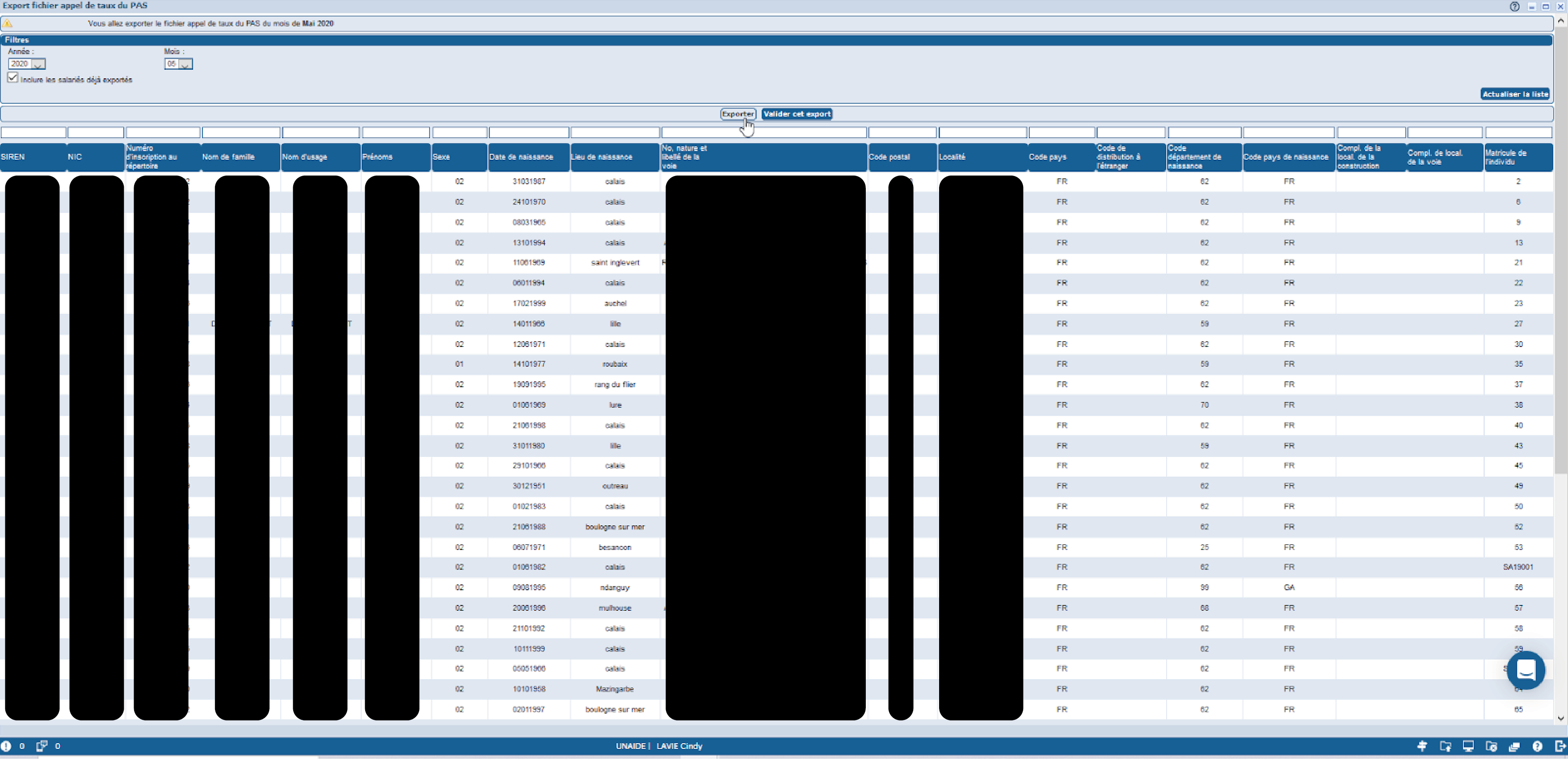Click the 'Sexe' column header
The height and width of the screenshot is (761, 1568).
[459, 157]
